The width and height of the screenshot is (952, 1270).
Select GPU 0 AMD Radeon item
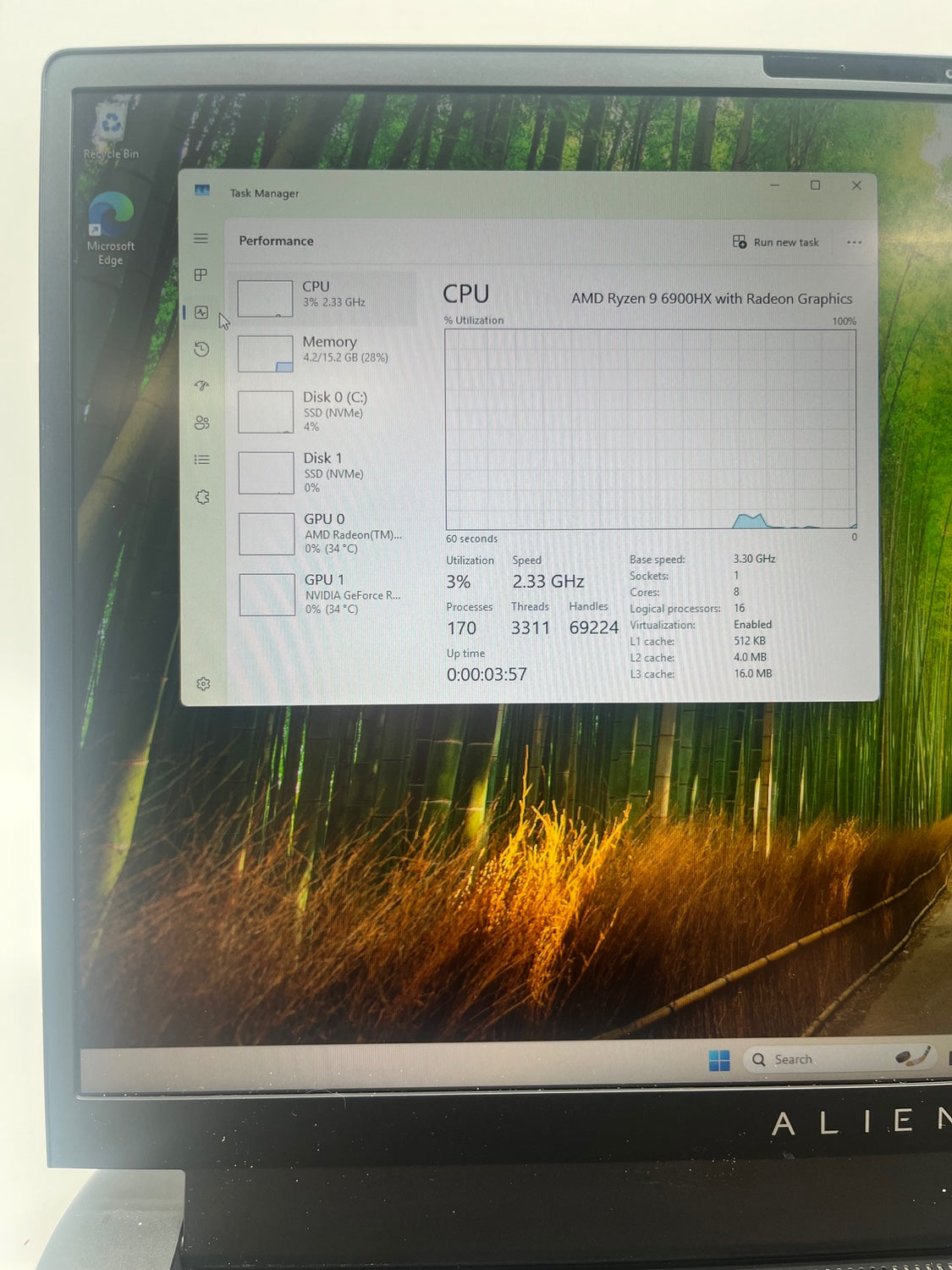327,533
